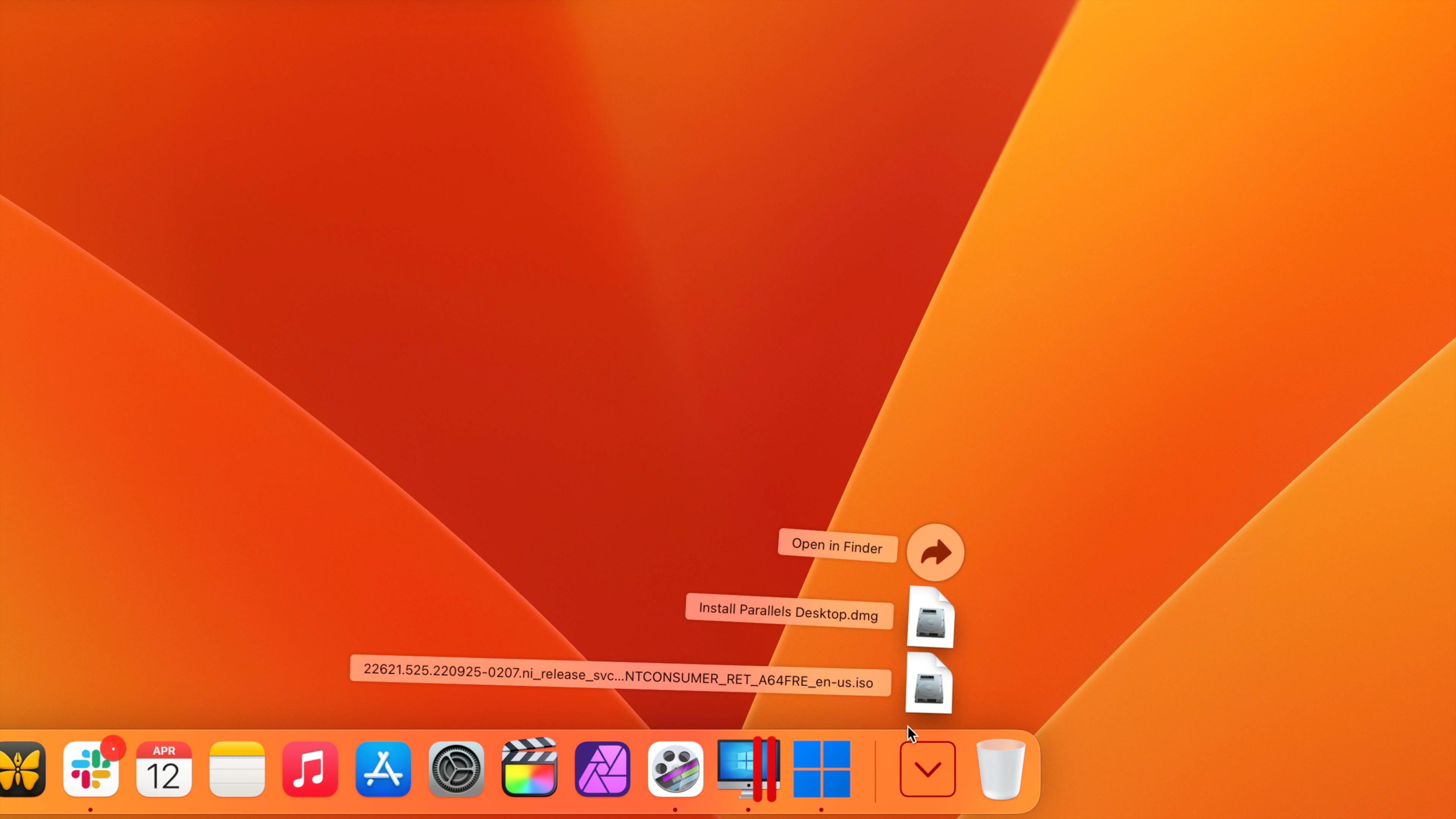Open Affinity Photo
The image size is (1456, 819).
[x=602, y=769]
